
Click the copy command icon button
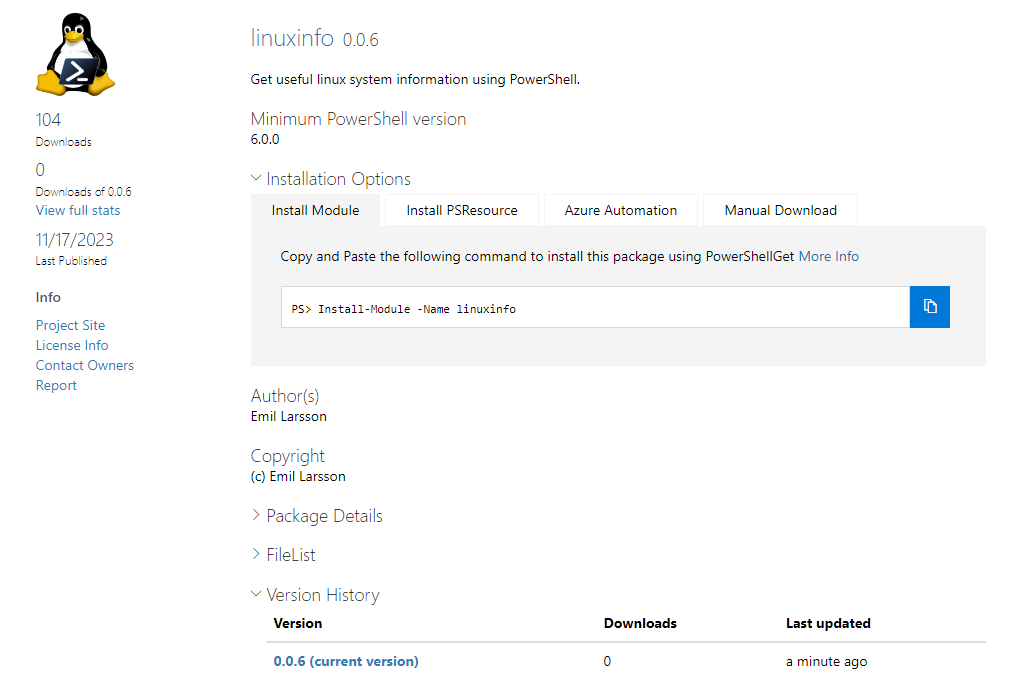point(929,306)
